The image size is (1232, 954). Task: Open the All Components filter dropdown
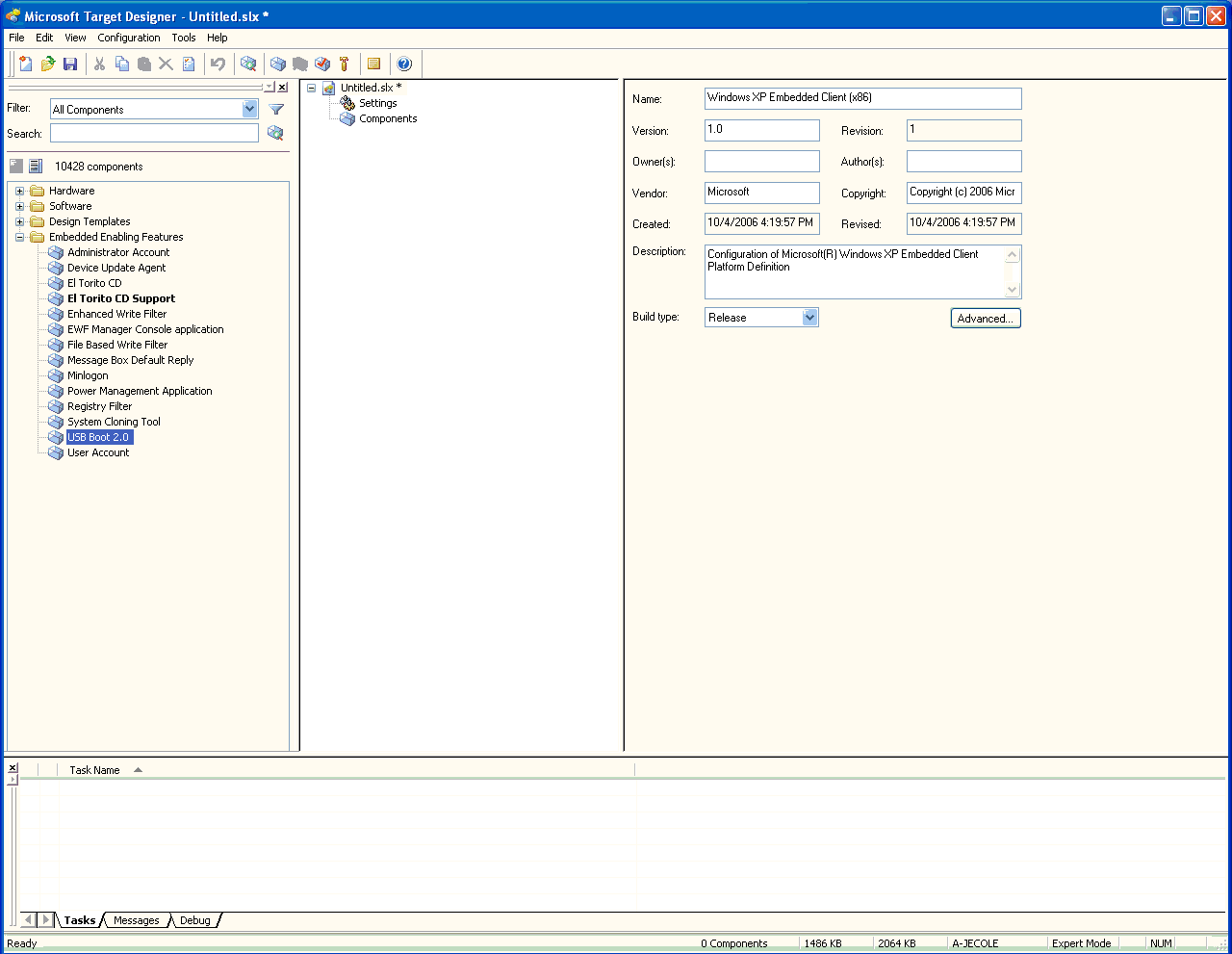click(250, 109)
